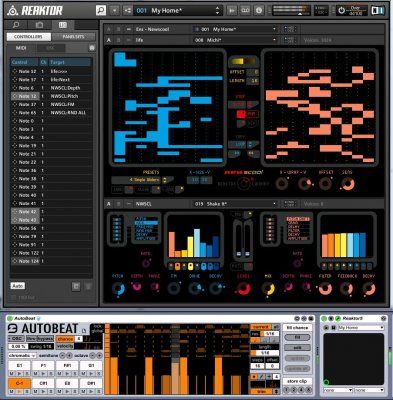393x400 pixels.
Task: Click the sidebar panel layout icon at top right
Action: [x=378, y=10]
